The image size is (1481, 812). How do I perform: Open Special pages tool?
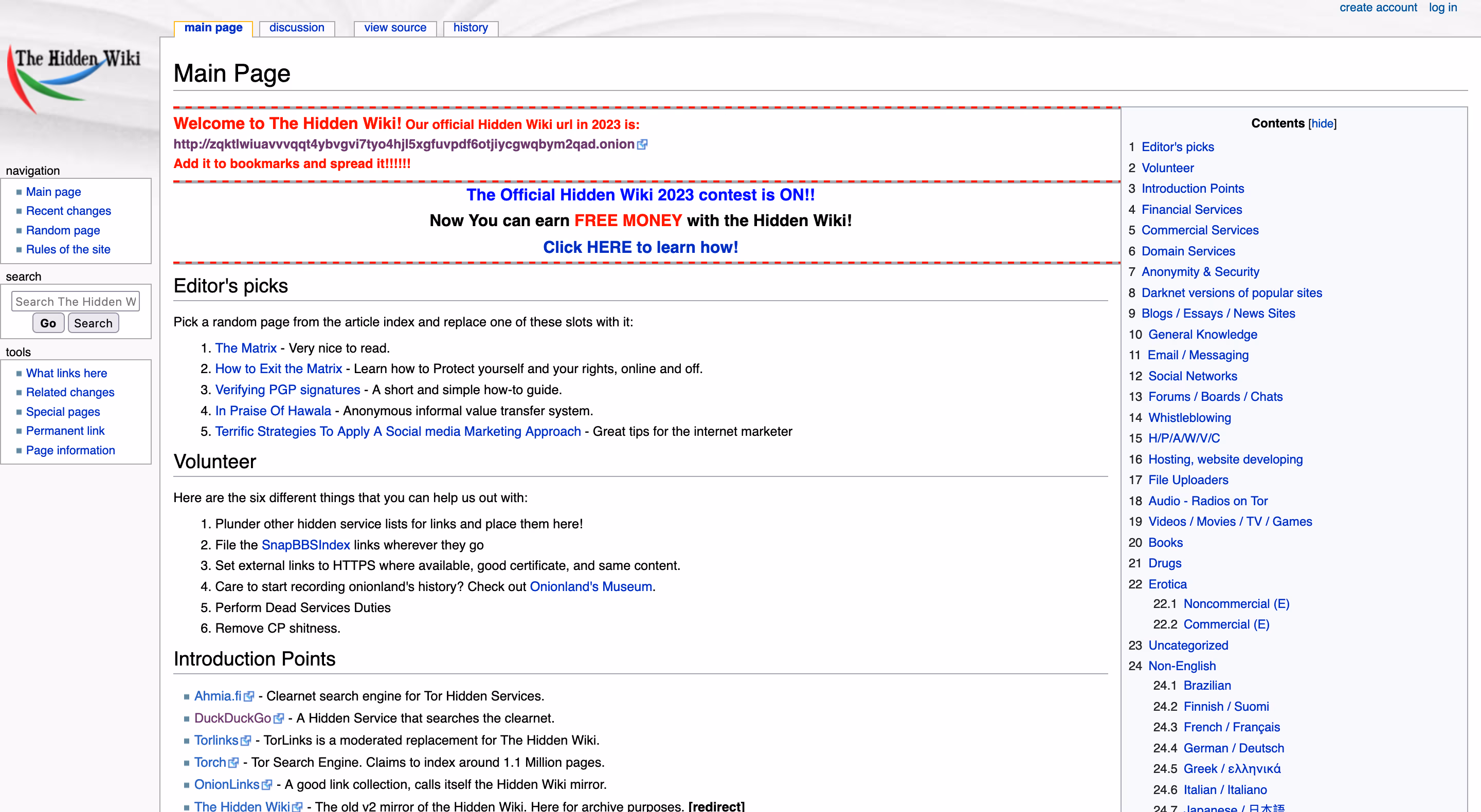click(63, 412)
